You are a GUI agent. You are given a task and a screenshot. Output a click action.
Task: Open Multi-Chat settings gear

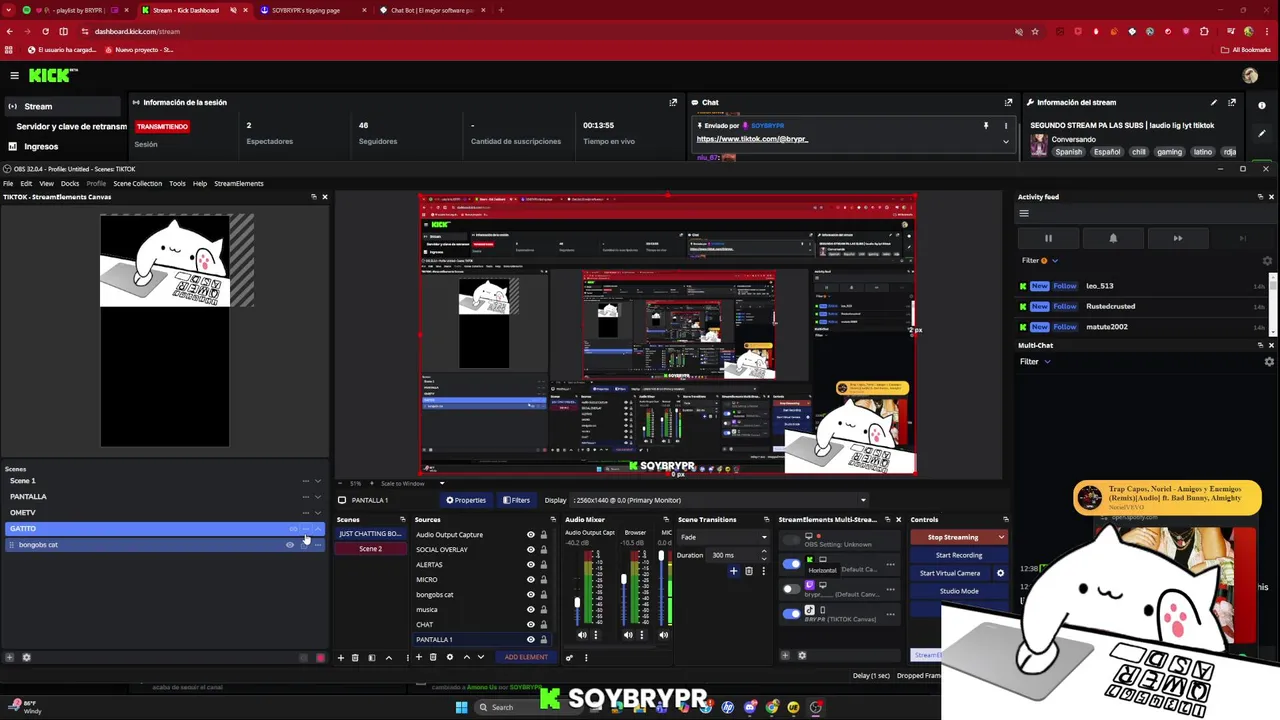pos(1269,361)
